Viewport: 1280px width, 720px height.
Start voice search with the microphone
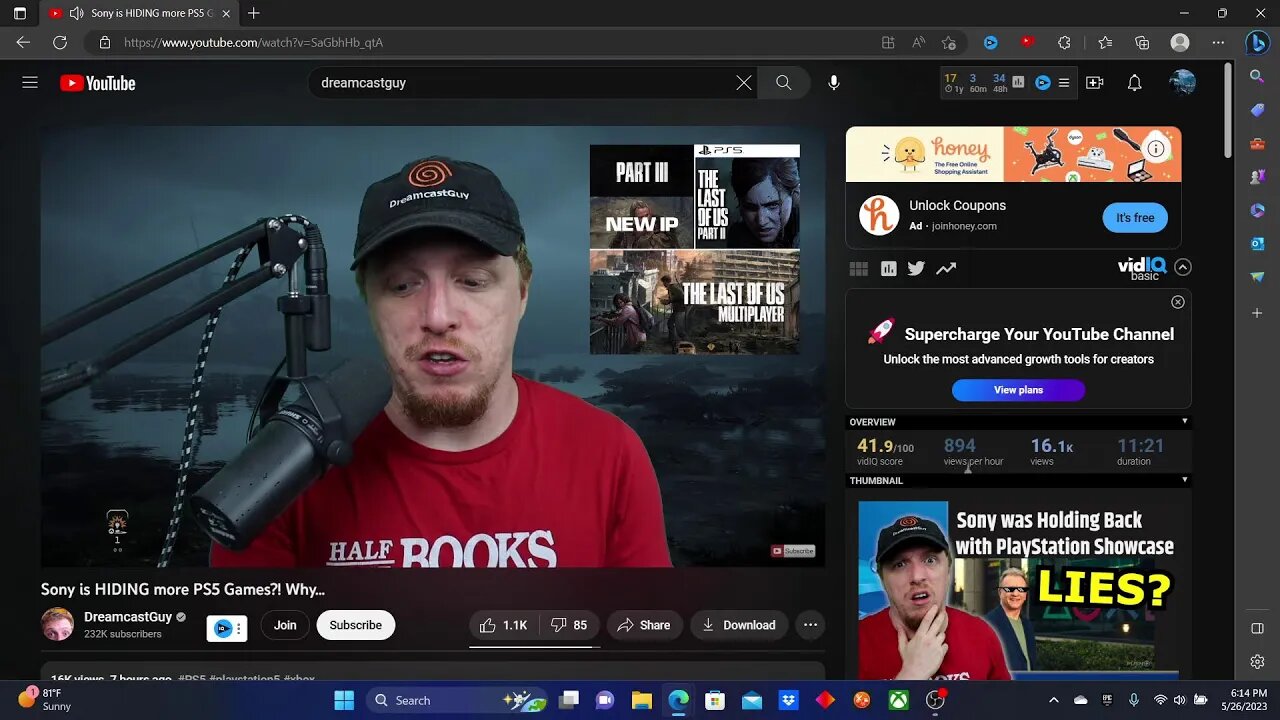[x=834, y=83]
